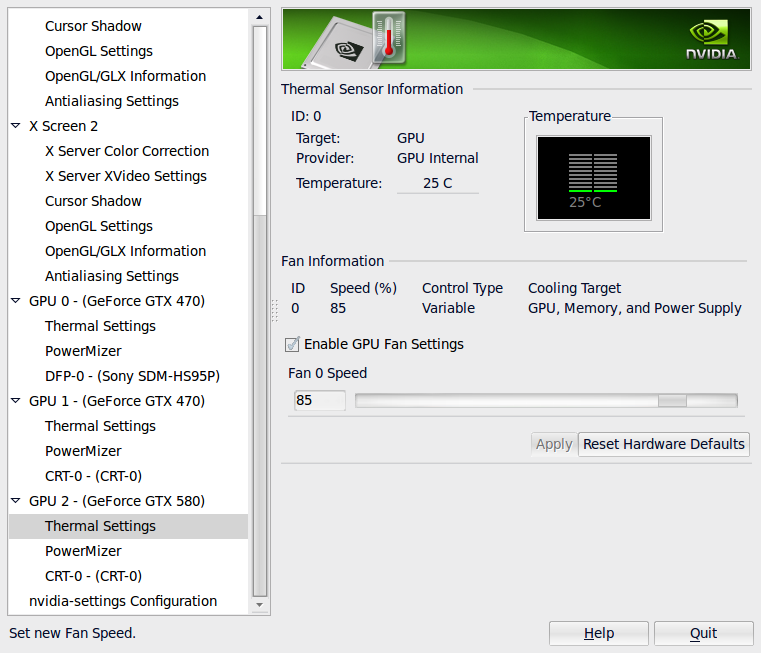761x653 pixels.
Task: Click the thermometer graphic in the banner
Action: (x=387, y=38)
